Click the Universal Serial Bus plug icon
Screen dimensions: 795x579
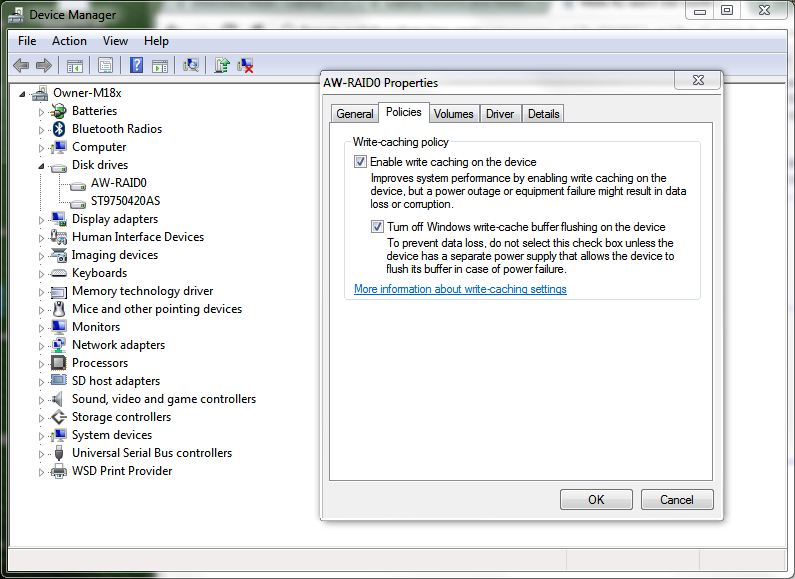(x=59, y=453)
